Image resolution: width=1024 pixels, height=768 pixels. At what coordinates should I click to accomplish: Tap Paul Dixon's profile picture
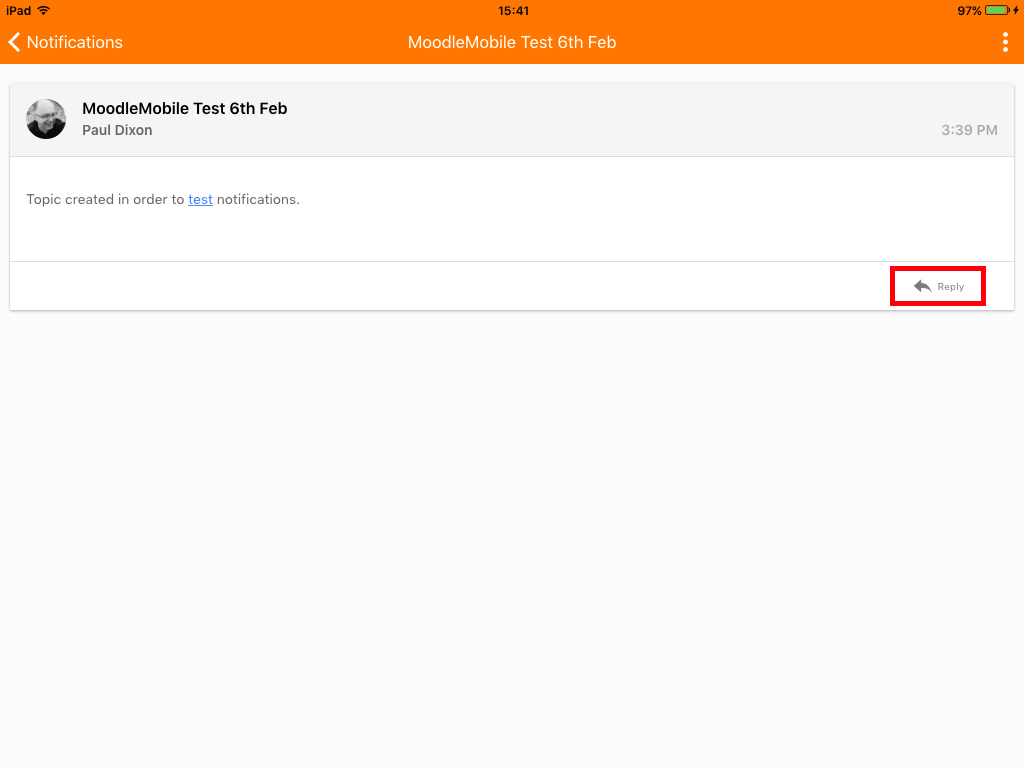(46, 119)
